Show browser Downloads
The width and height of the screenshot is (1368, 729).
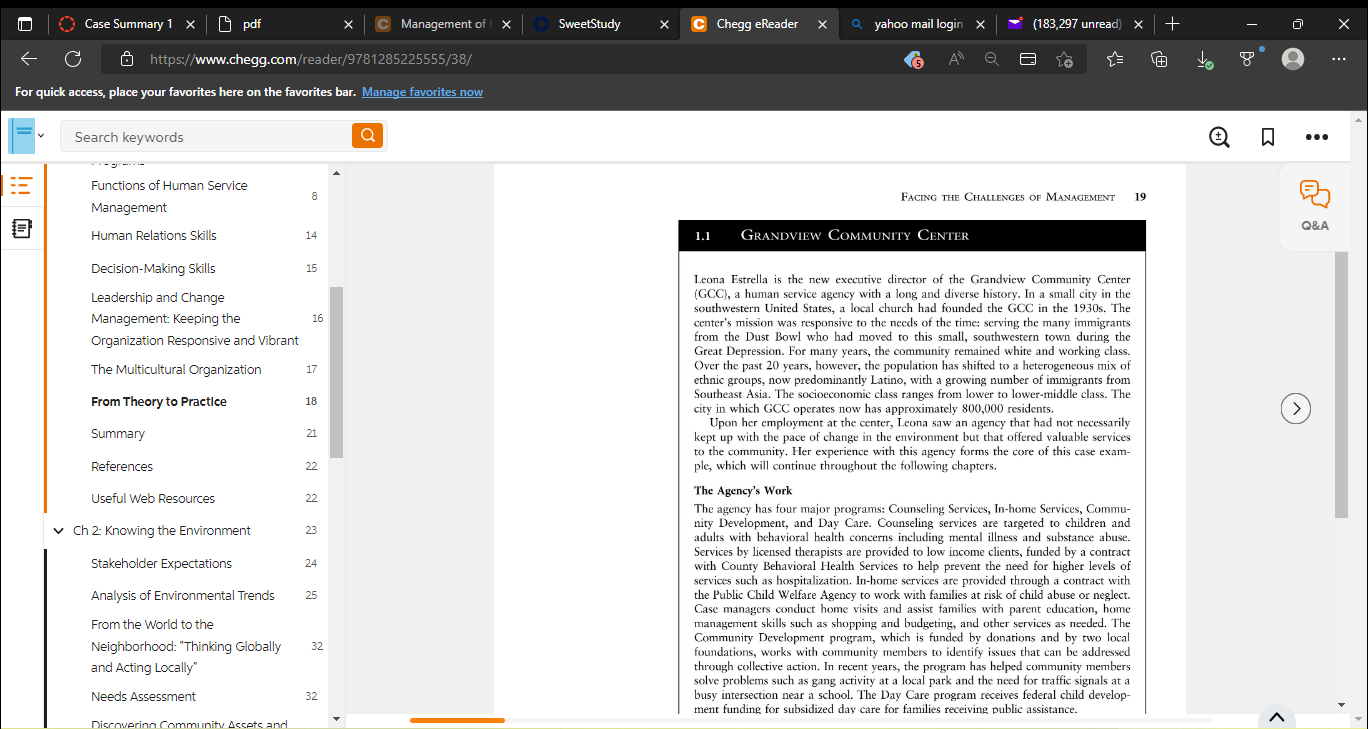1205,59
